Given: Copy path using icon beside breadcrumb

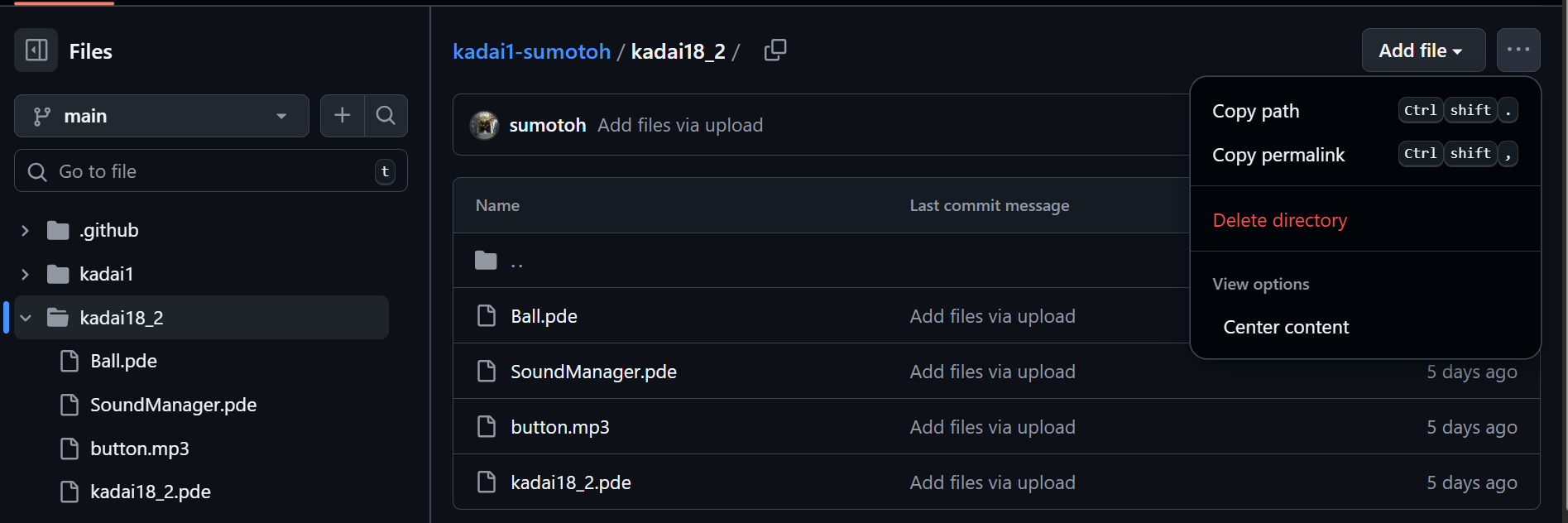Looking at the screenshot, I should (775, 50).
